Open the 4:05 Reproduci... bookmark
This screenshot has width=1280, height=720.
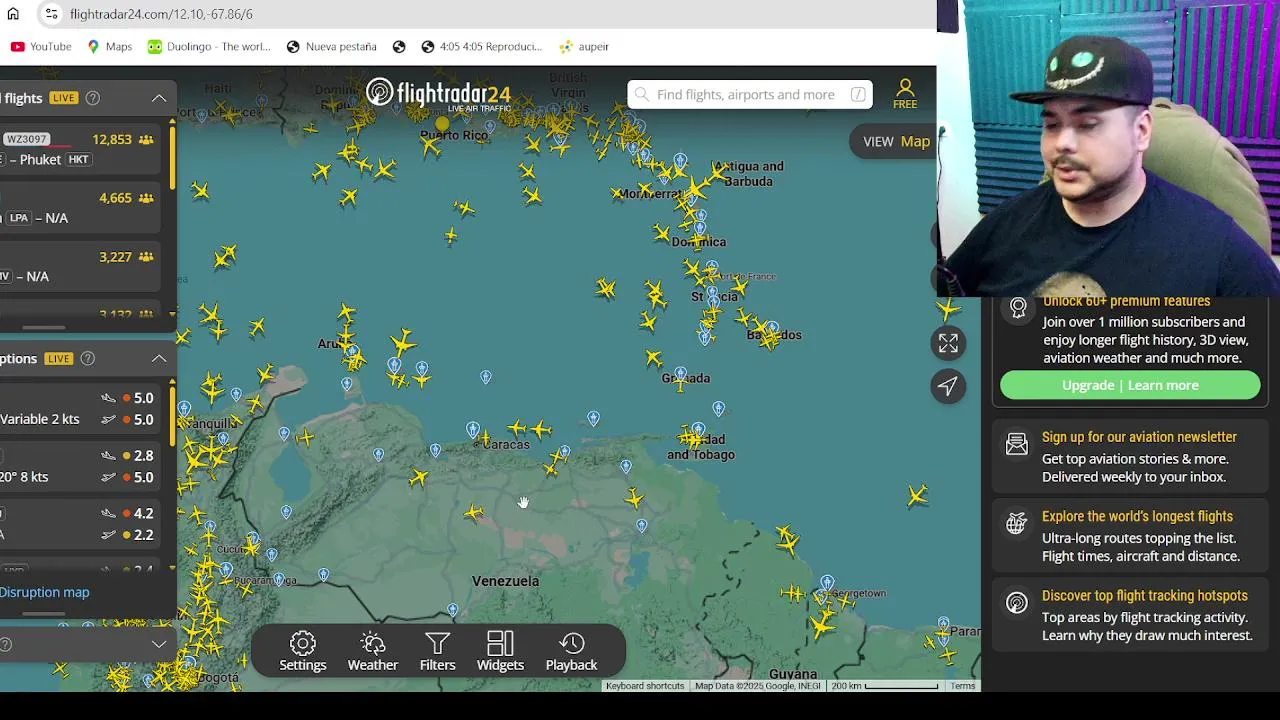tap(481, 46)
